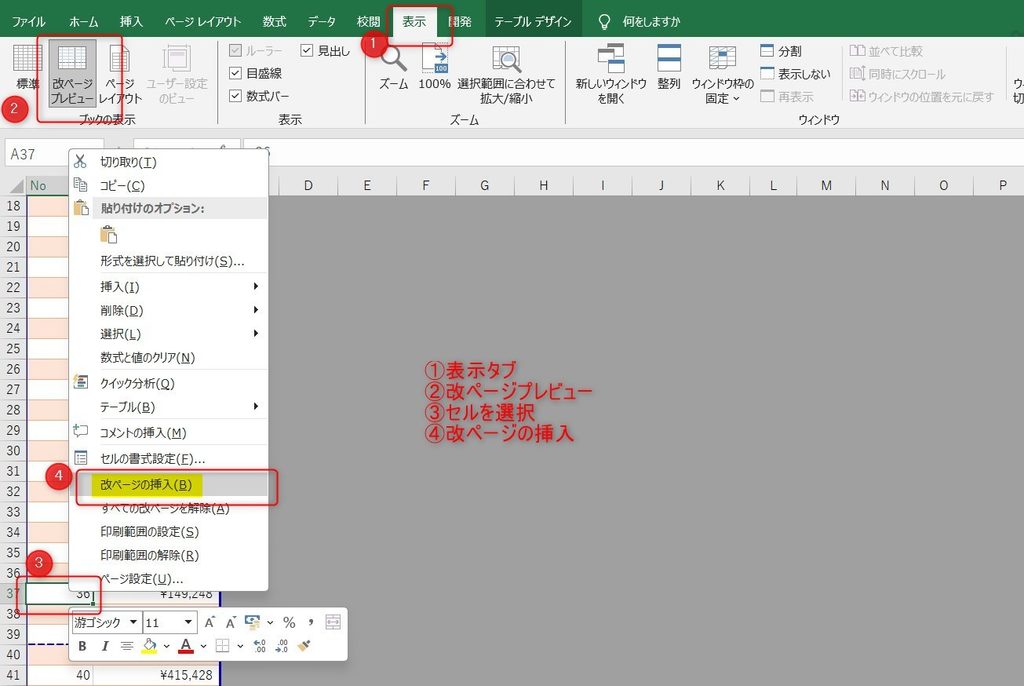Choose コピー(C) from context menu

pyautogui.click(x=168, y=186)
